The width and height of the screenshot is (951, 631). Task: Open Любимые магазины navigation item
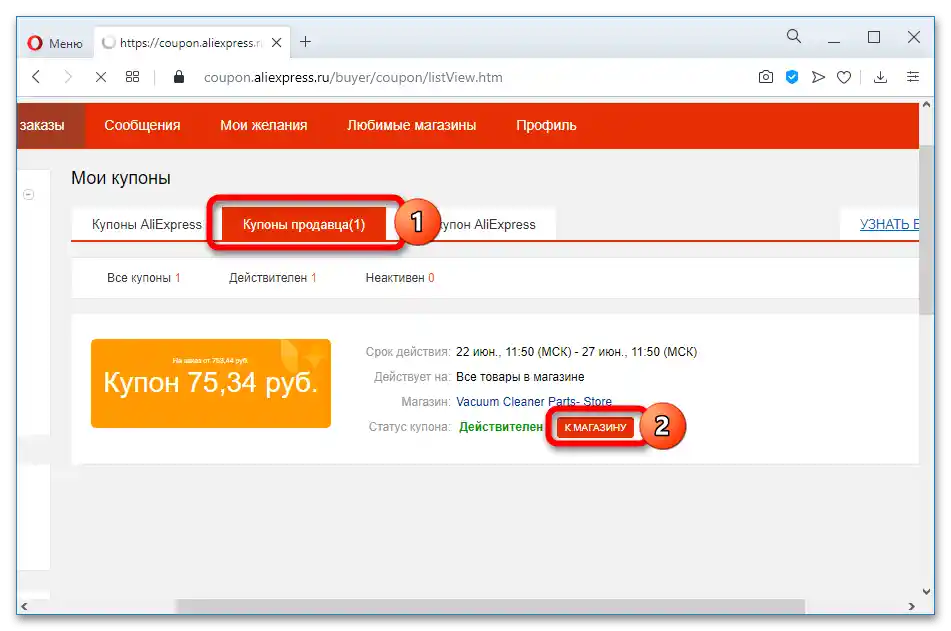[411, 126]
